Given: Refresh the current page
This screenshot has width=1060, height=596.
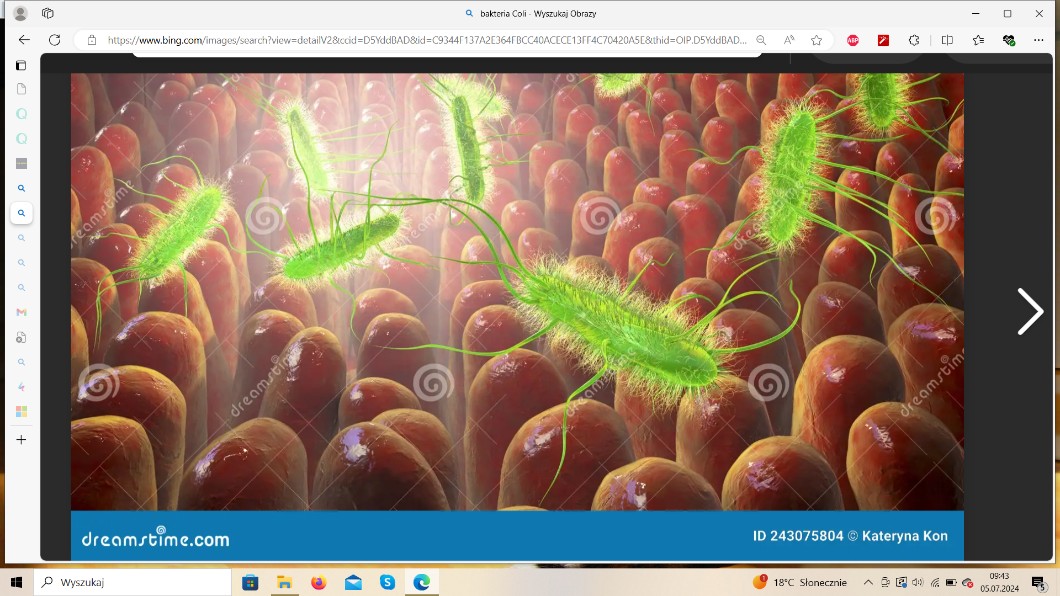Looking at the screenshot, I should point(54,40).
